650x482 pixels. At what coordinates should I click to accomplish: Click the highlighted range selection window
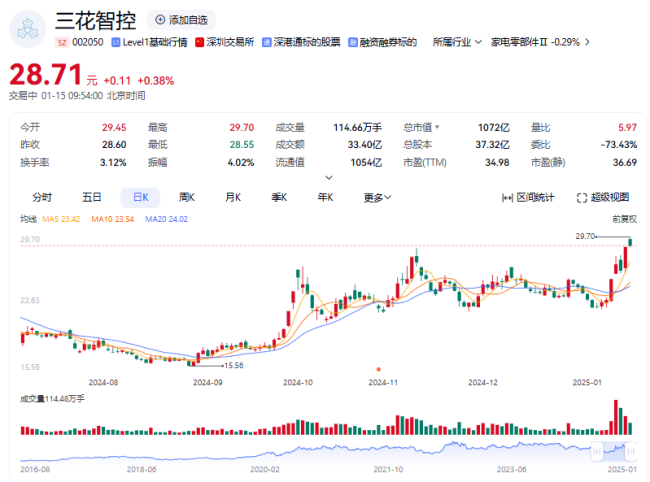[x=614, y=451]
